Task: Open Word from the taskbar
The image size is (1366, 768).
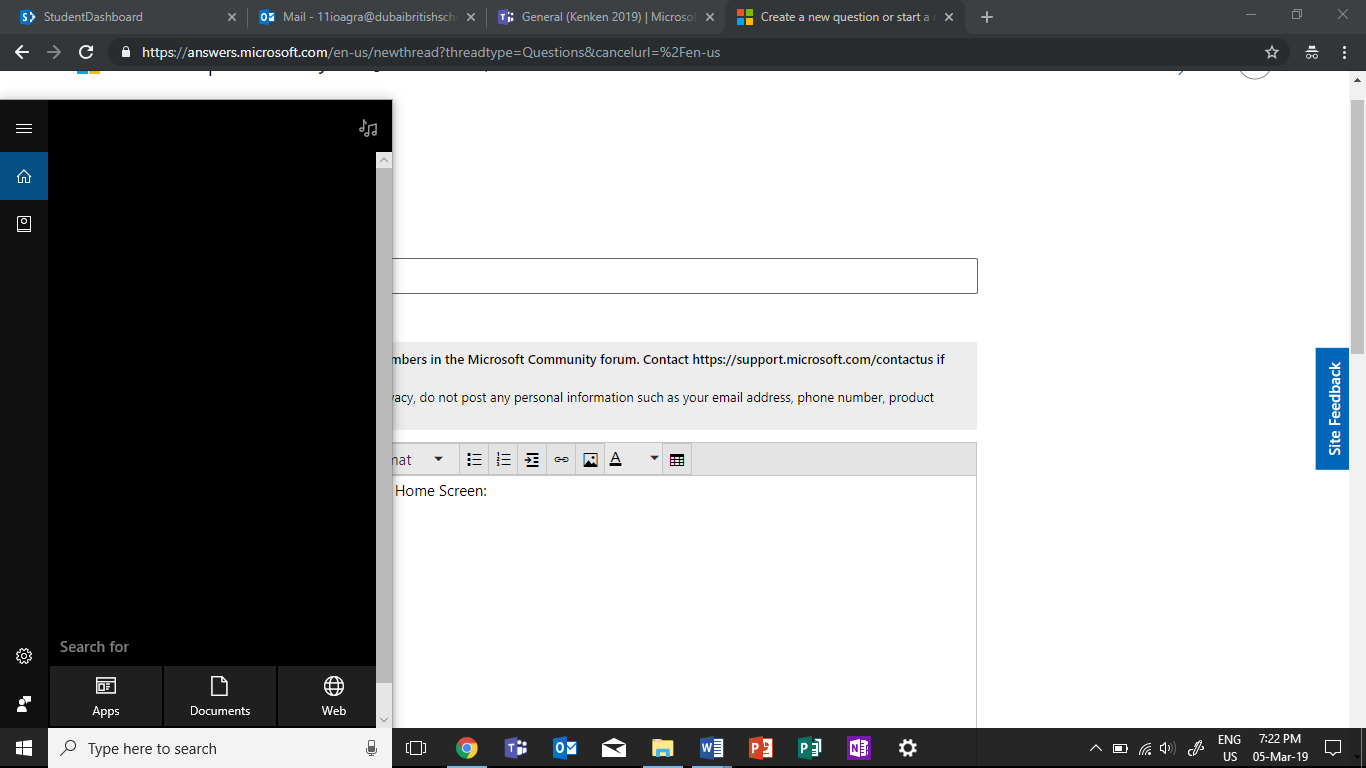Action: point(712,748)
